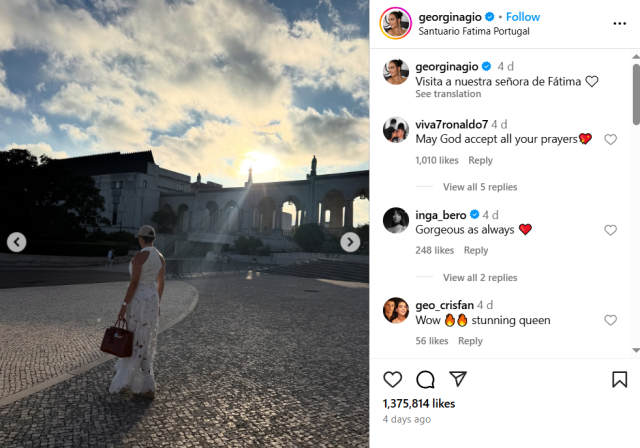Click See translation under caption

pyautogui.click(x=448, y=94)
